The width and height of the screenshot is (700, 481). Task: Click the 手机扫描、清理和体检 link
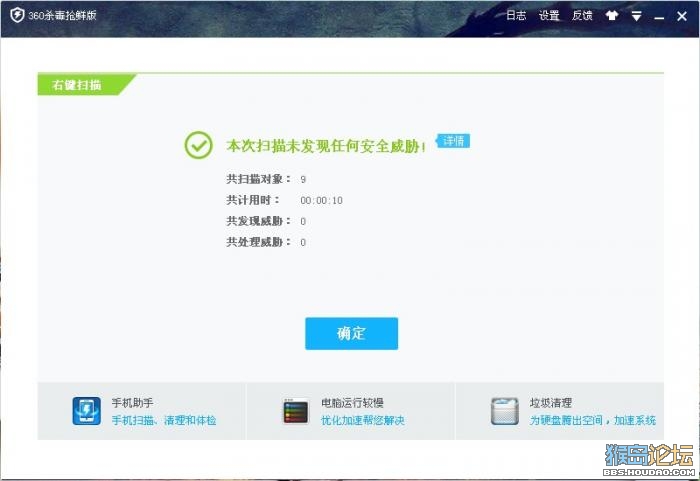tap(164, 420)
